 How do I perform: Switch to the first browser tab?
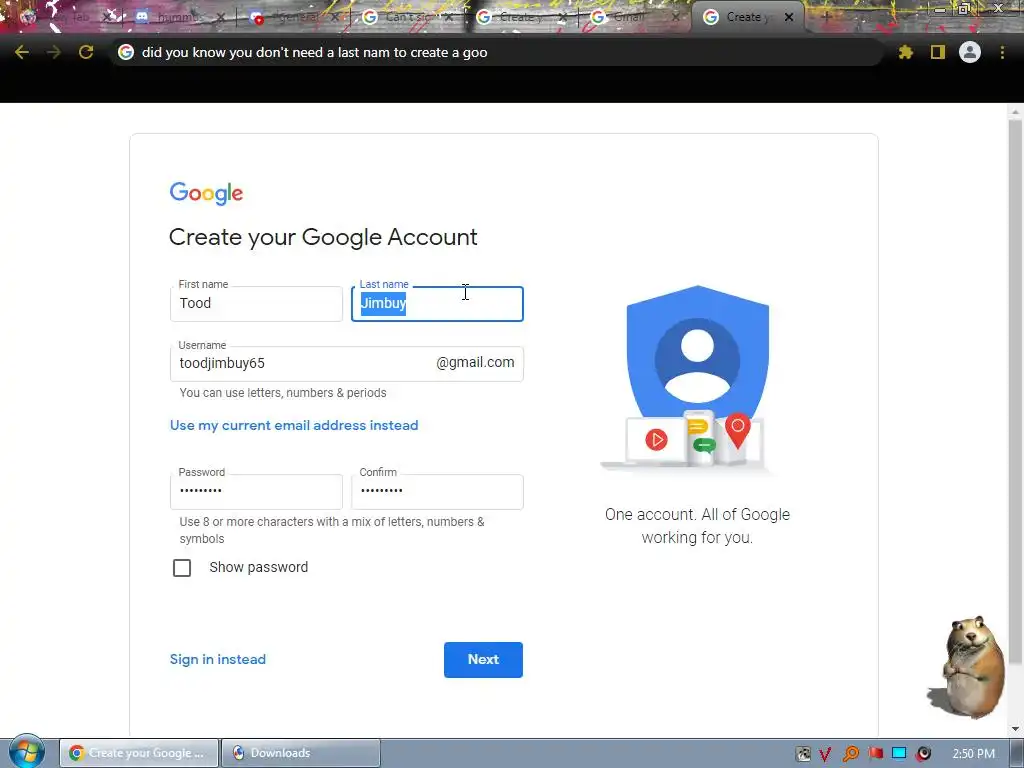click(x=65, y=18)
